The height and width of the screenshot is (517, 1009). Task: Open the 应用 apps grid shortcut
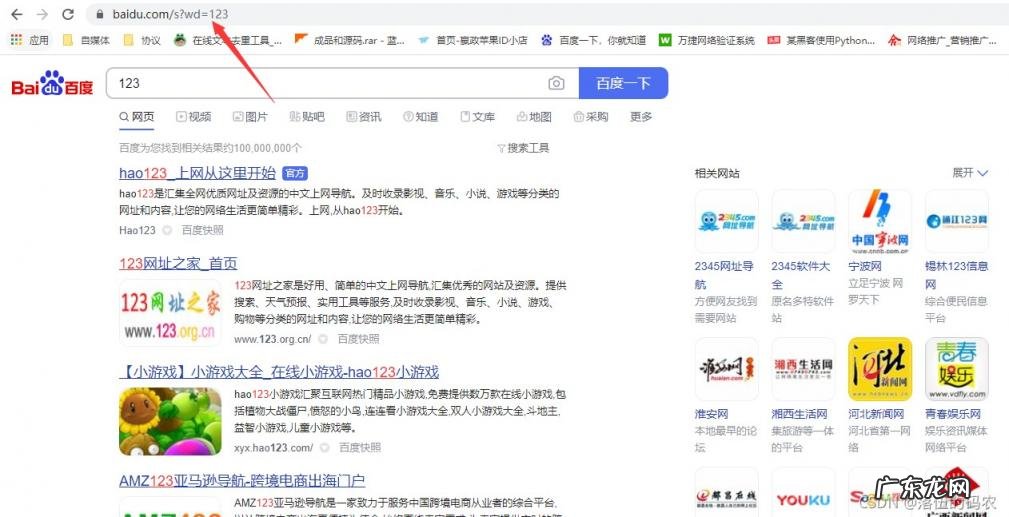(30, 40)
